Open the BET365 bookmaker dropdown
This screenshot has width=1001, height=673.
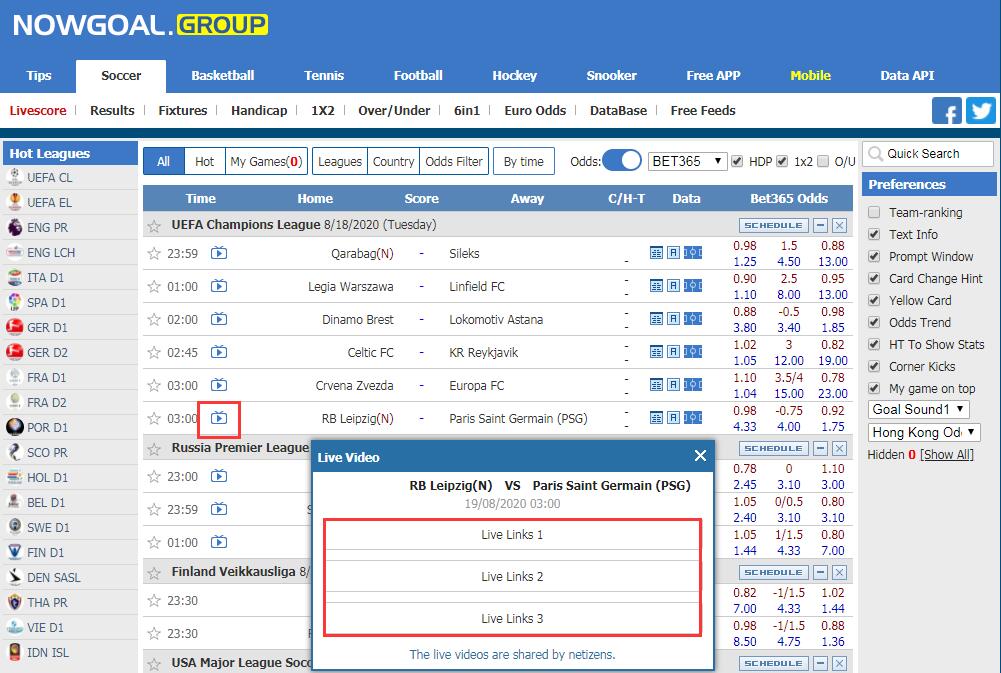coord(688,161)
